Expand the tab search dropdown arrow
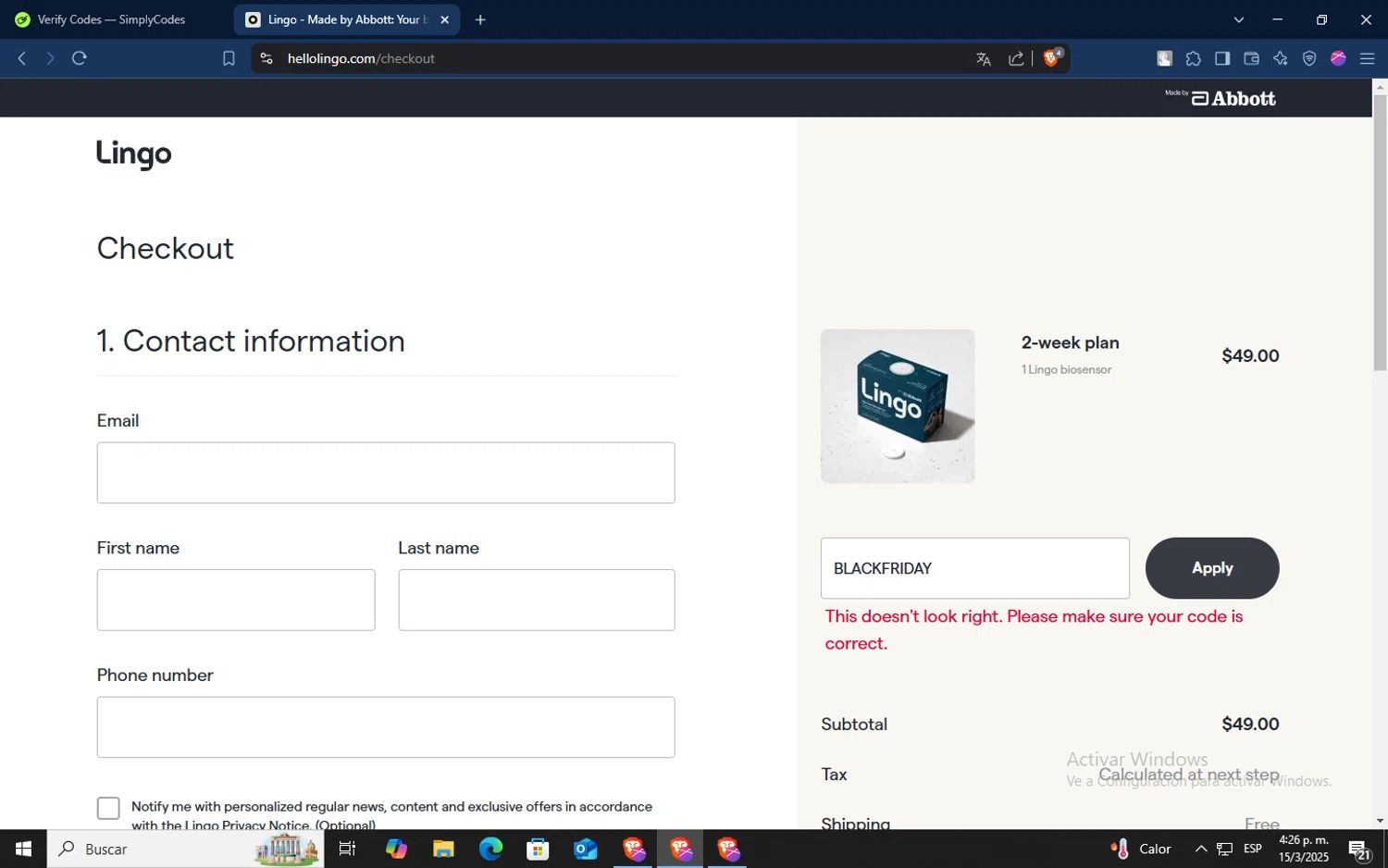The image size is (1388, 868). tap(1239, 19)
